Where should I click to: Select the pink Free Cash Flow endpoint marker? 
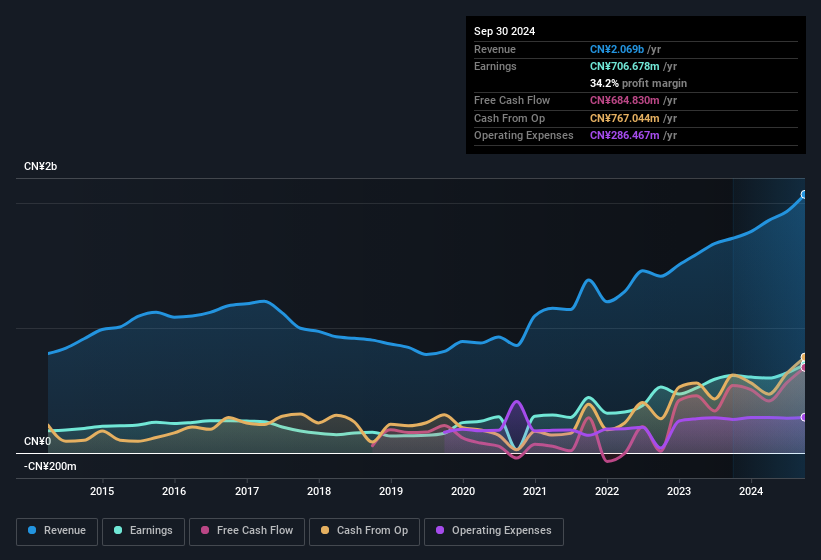804,367
